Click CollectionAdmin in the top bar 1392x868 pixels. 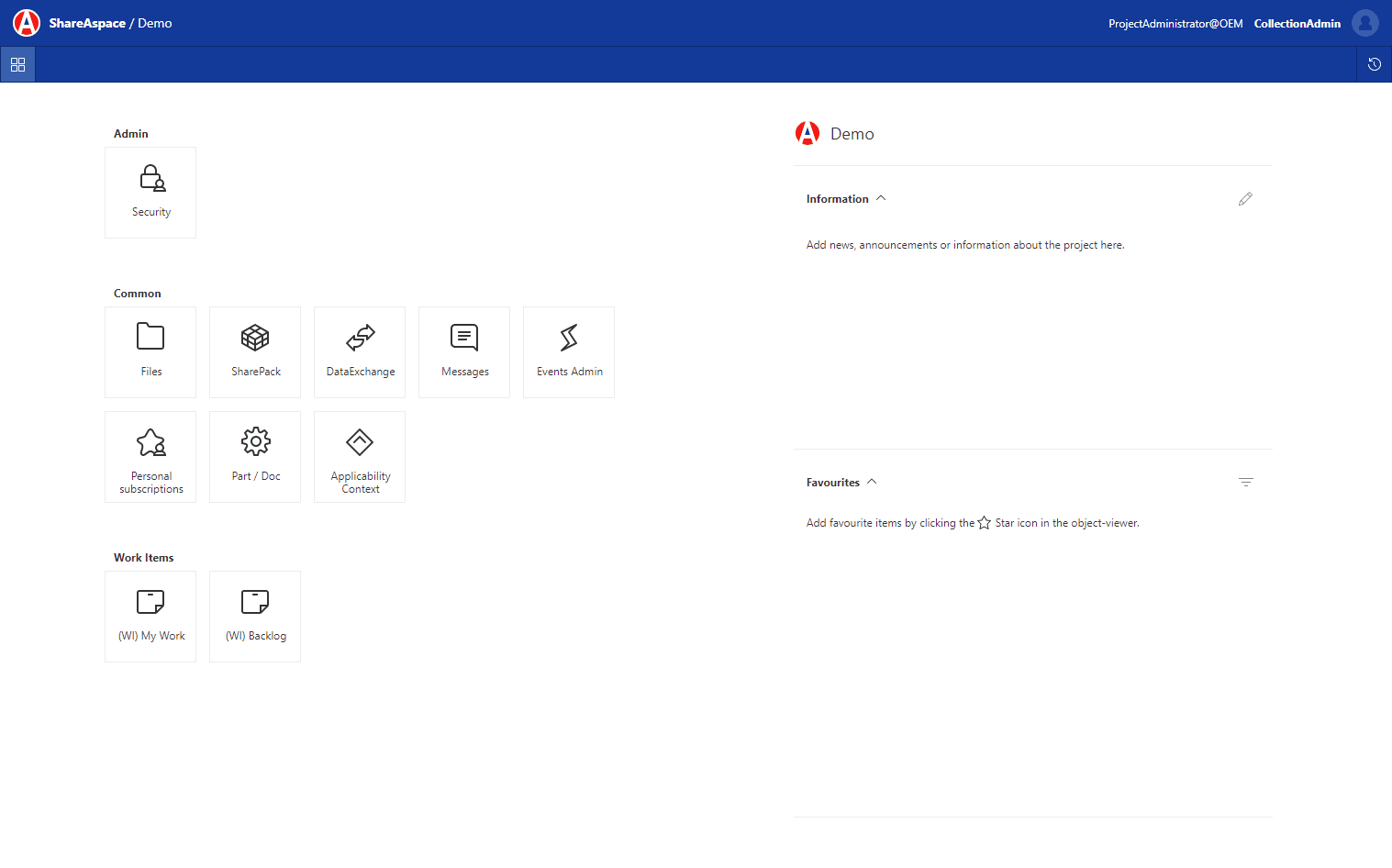1297,23
